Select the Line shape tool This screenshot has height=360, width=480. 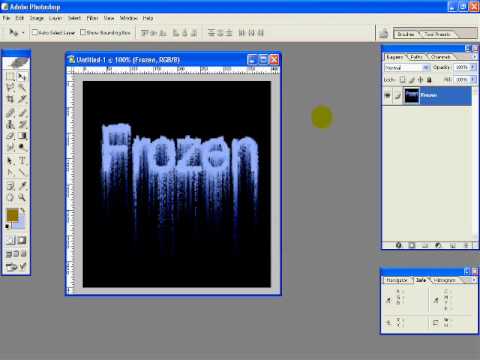[22, 172]
